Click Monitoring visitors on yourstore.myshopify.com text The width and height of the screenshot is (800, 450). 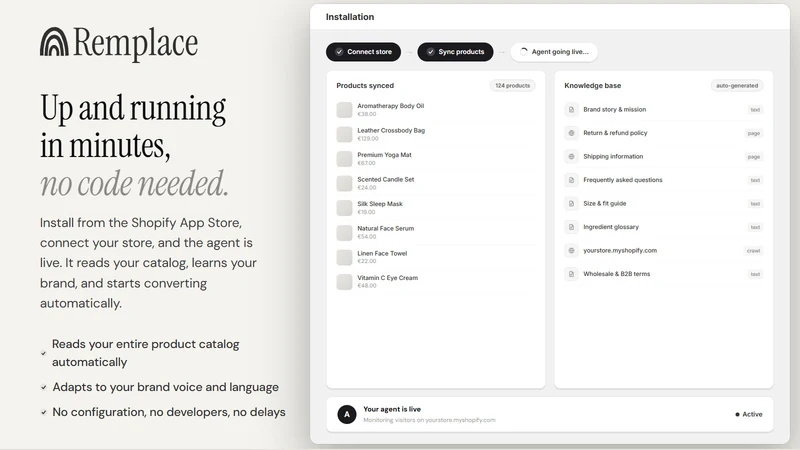[429, 420]
